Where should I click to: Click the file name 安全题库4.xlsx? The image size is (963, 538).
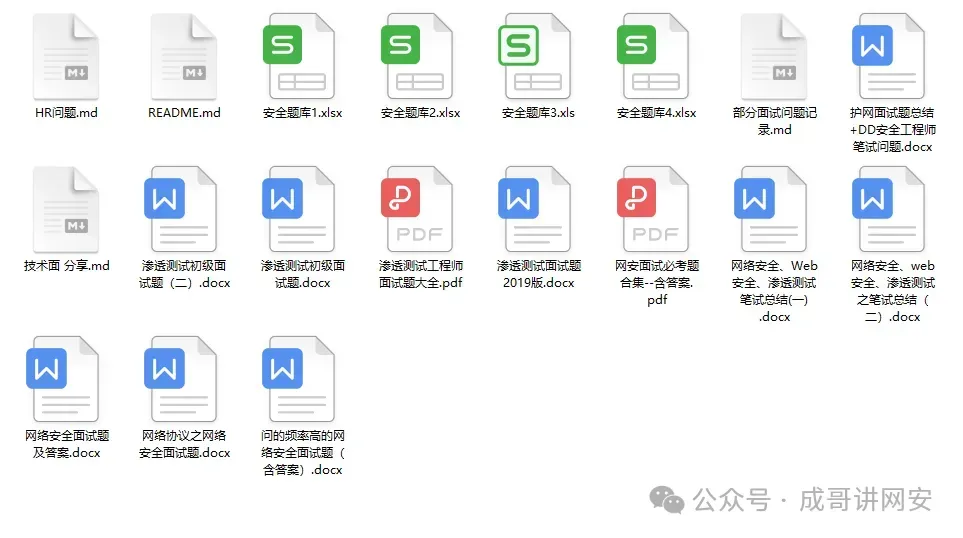[x=656, y=113]
